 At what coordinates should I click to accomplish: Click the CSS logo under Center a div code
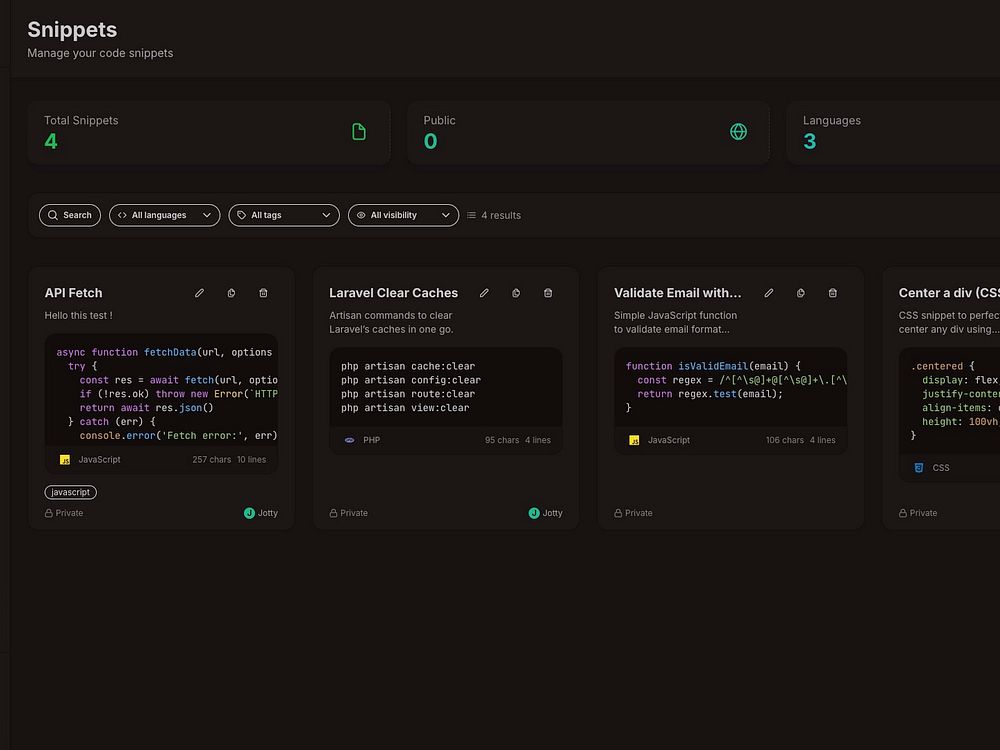tap(919, 467)
